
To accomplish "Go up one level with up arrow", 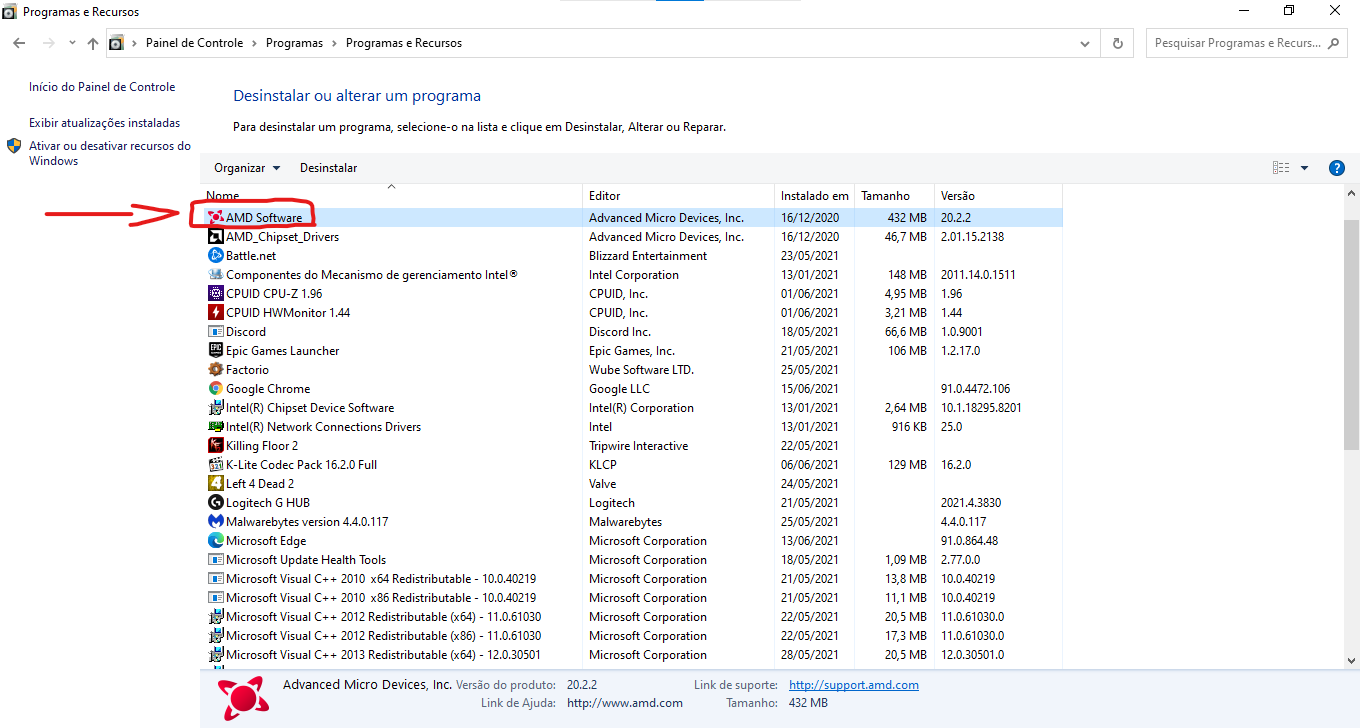I will click(93, 43).
